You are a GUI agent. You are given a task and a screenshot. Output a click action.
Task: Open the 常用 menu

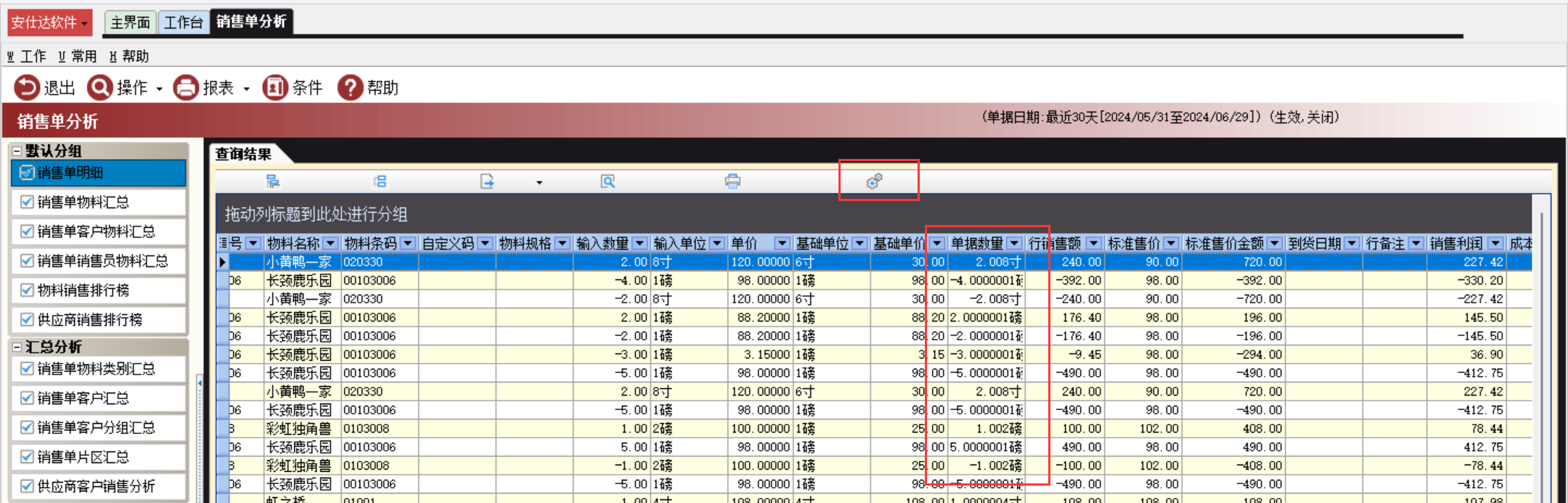pyautogui.click(x=78, y=56)
